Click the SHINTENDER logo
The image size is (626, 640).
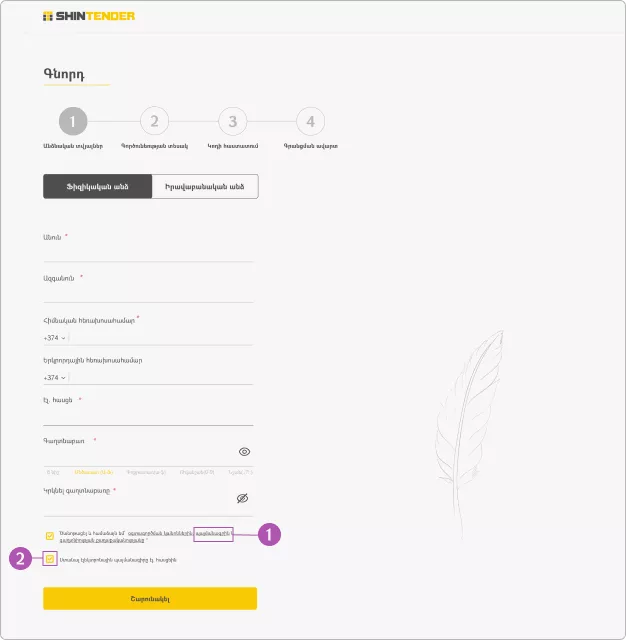(x=89, y=16)
